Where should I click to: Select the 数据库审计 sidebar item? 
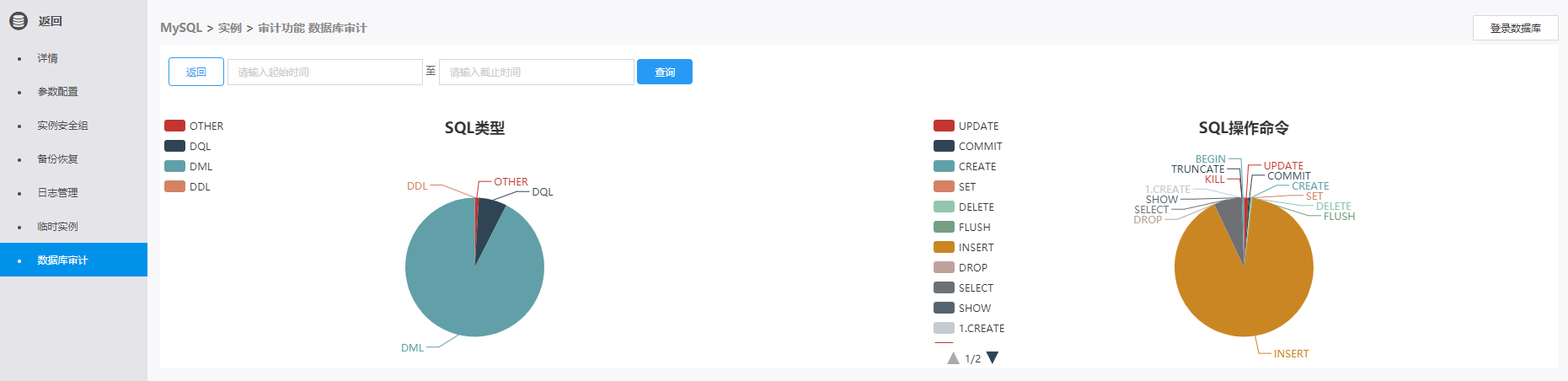[62, 260]
